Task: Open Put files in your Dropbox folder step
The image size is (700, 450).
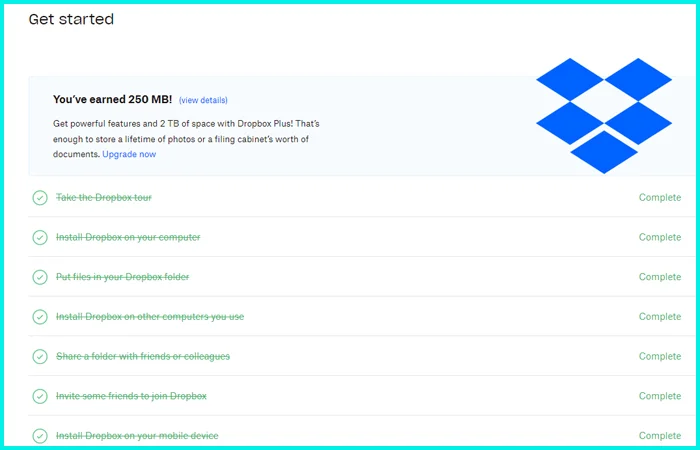Action: [122, 277]
